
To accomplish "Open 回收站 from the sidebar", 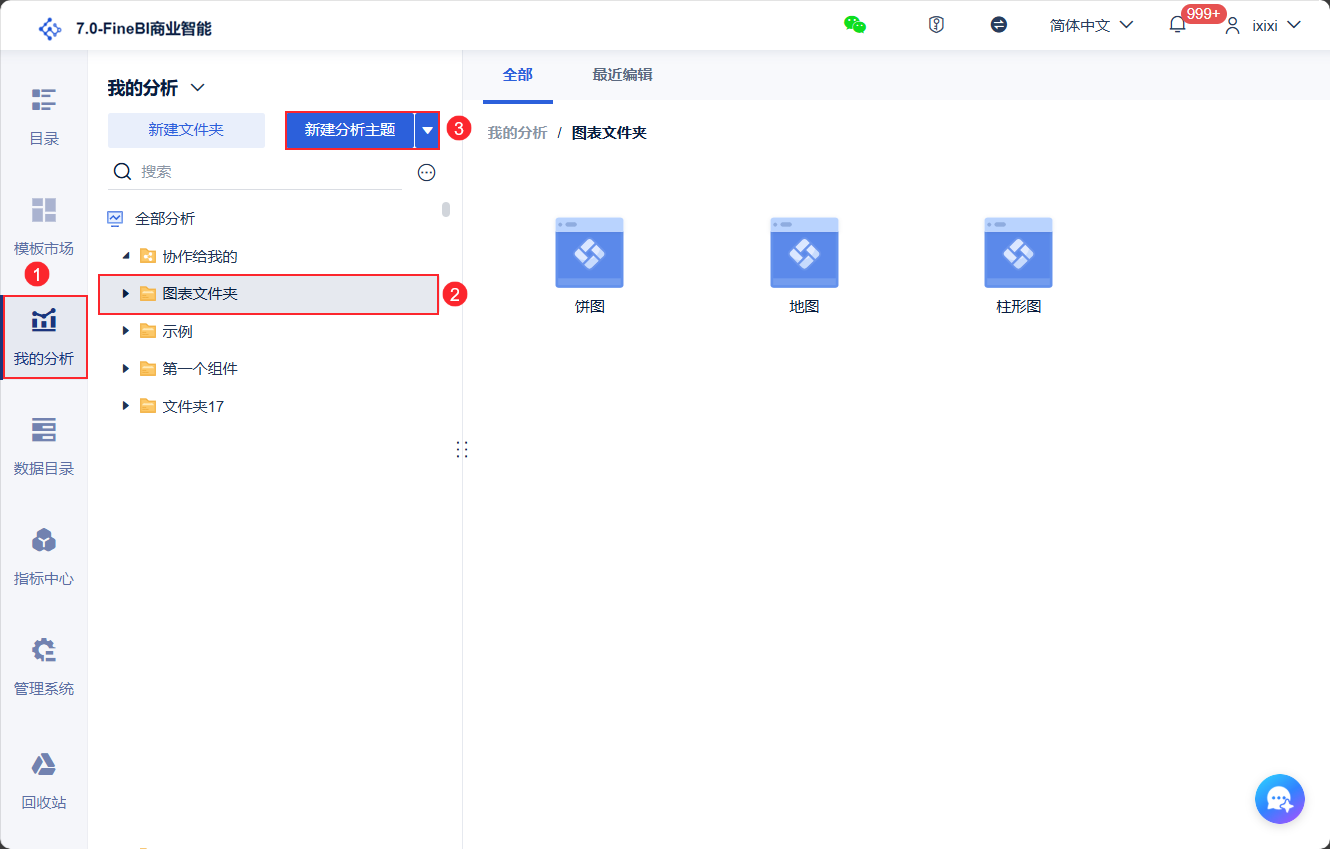I will coord(44,781).
